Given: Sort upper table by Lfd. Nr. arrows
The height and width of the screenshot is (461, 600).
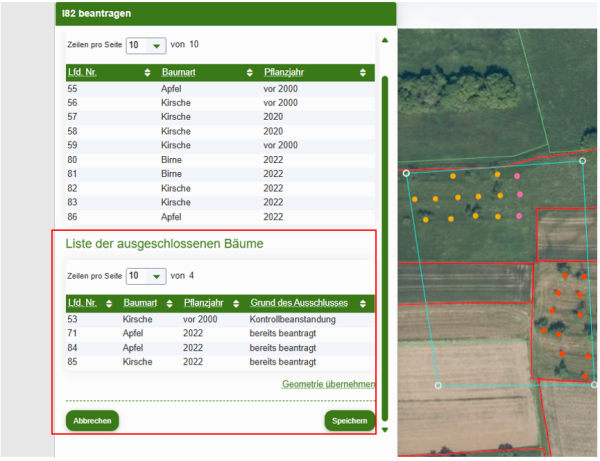Looking at the screenshot, I should [x=147, y=73].
